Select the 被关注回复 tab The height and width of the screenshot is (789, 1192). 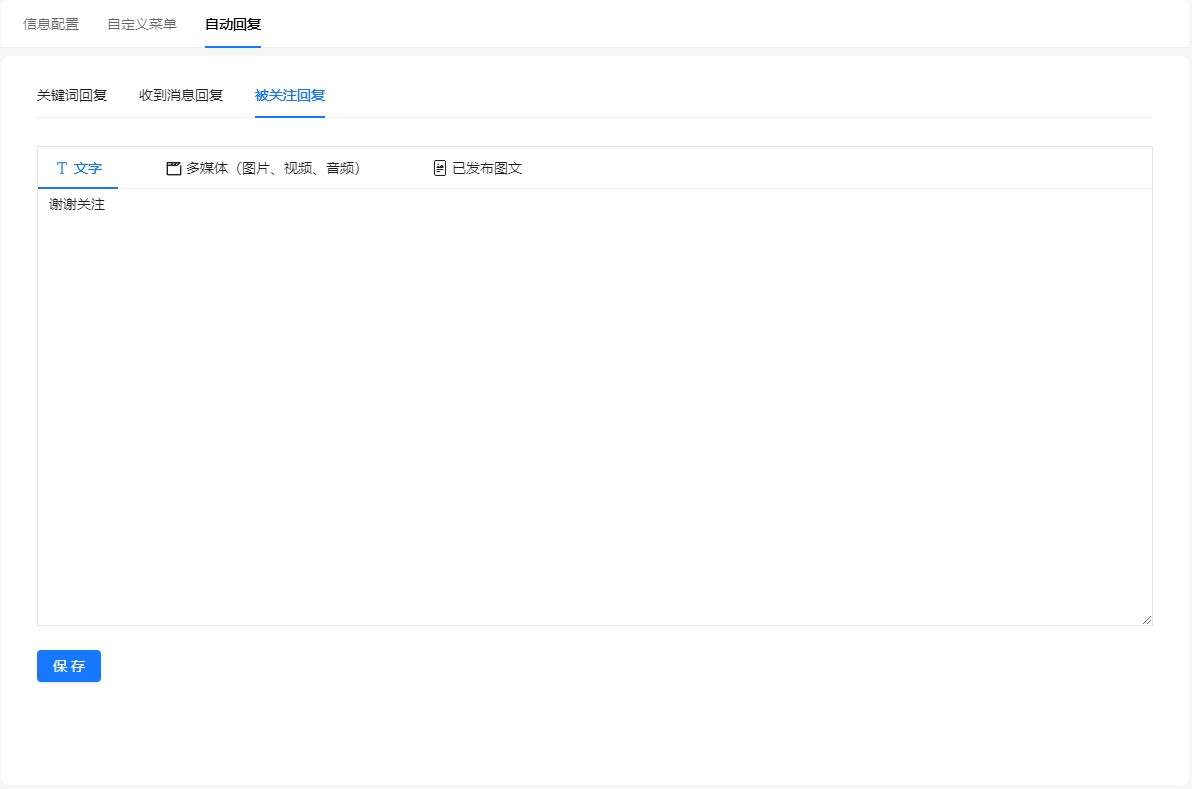pos(290,95)
